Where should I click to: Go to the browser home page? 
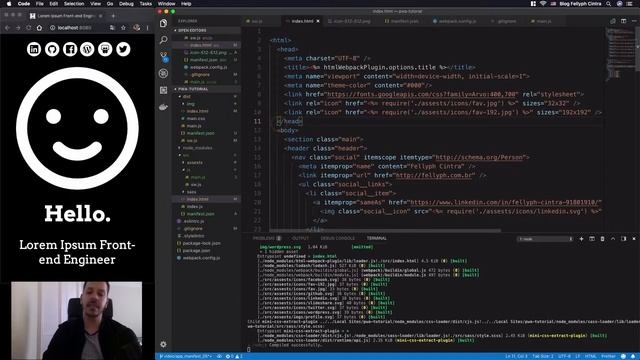[x=39, y=28]
